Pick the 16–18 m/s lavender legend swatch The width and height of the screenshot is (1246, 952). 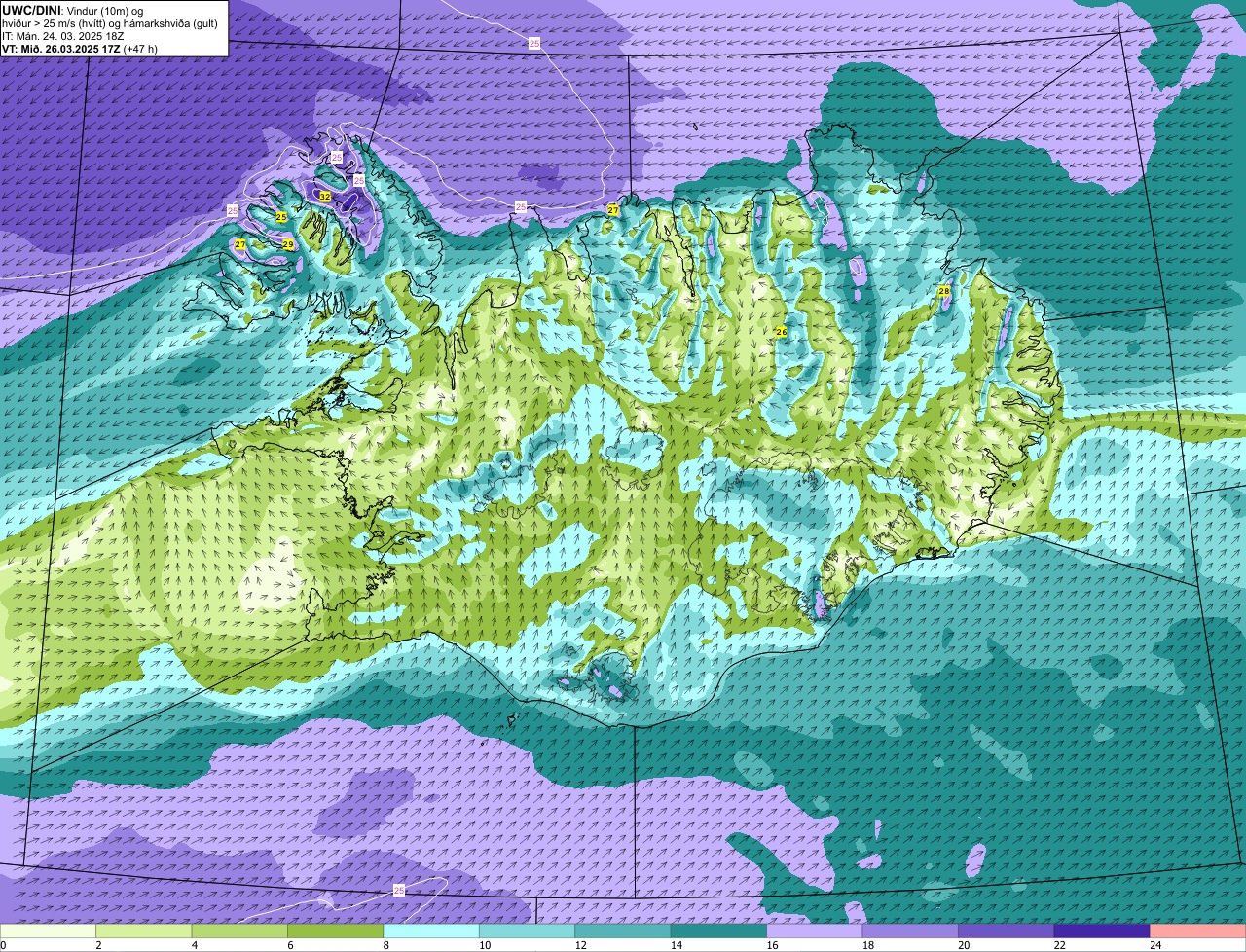(x=815, y=931)
